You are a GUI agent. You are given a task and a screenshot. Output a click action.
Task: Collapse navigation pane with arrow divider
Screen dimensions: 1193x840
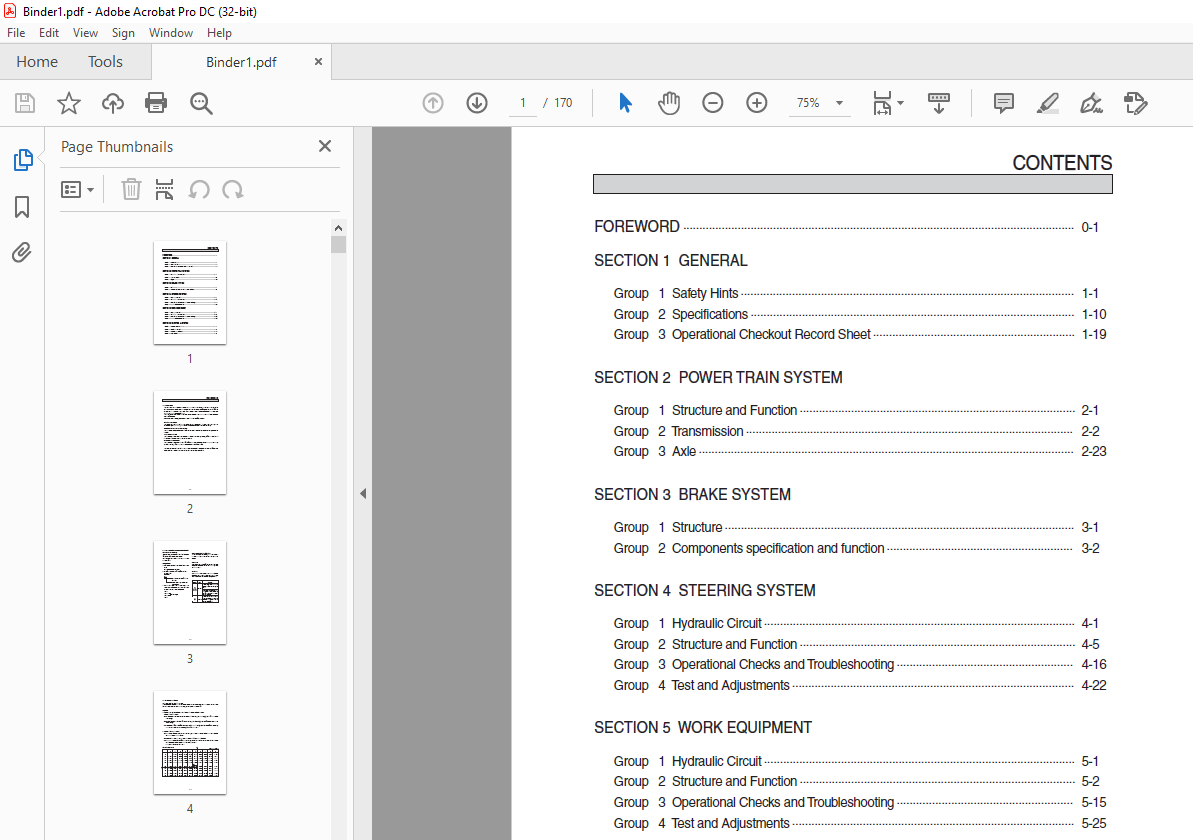click(363, 493)
